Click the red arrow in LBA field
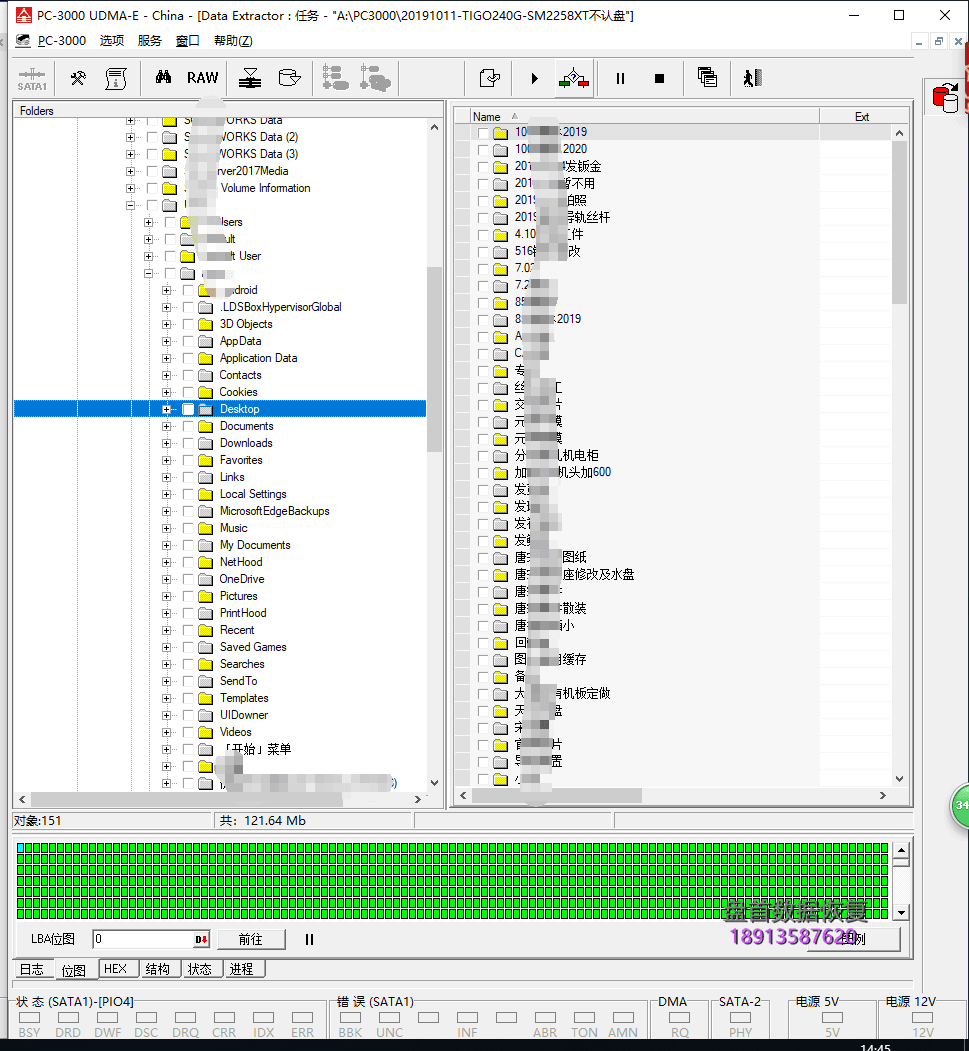This screenshot has height=1051, width=969. click(x=201, y=939)
